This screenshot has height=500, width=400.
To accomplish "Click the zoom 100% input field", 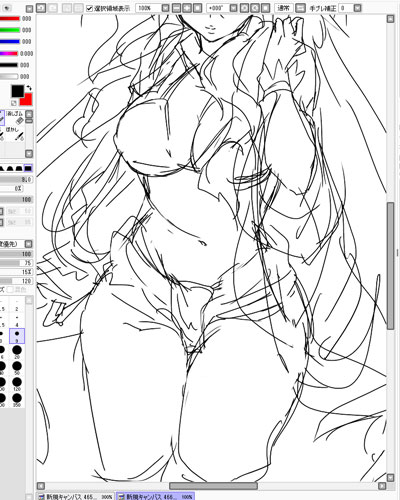I will [x=148, y=8].
